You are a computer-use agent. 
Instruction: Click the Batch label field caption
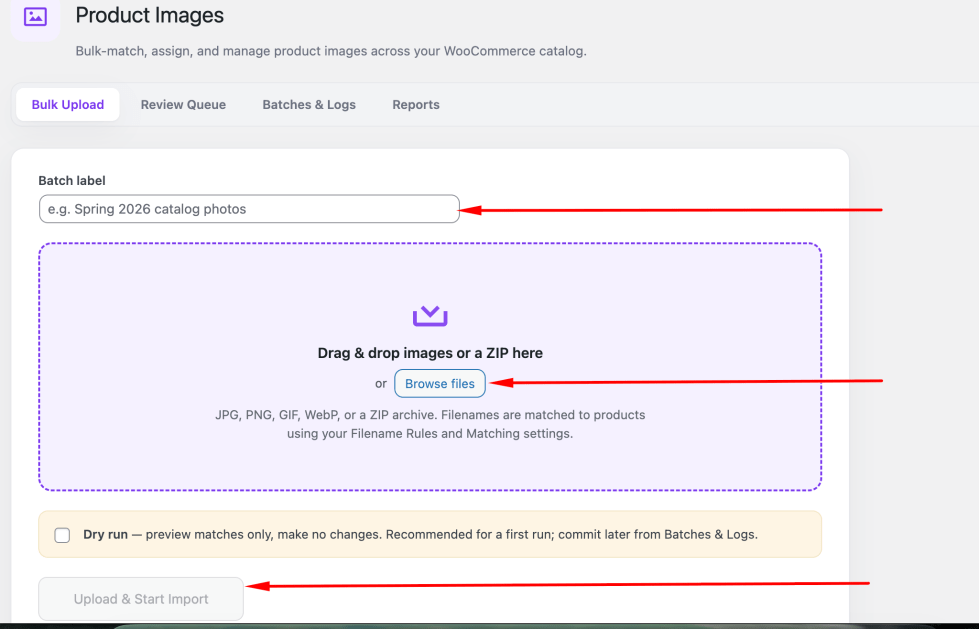coord(72,181)
